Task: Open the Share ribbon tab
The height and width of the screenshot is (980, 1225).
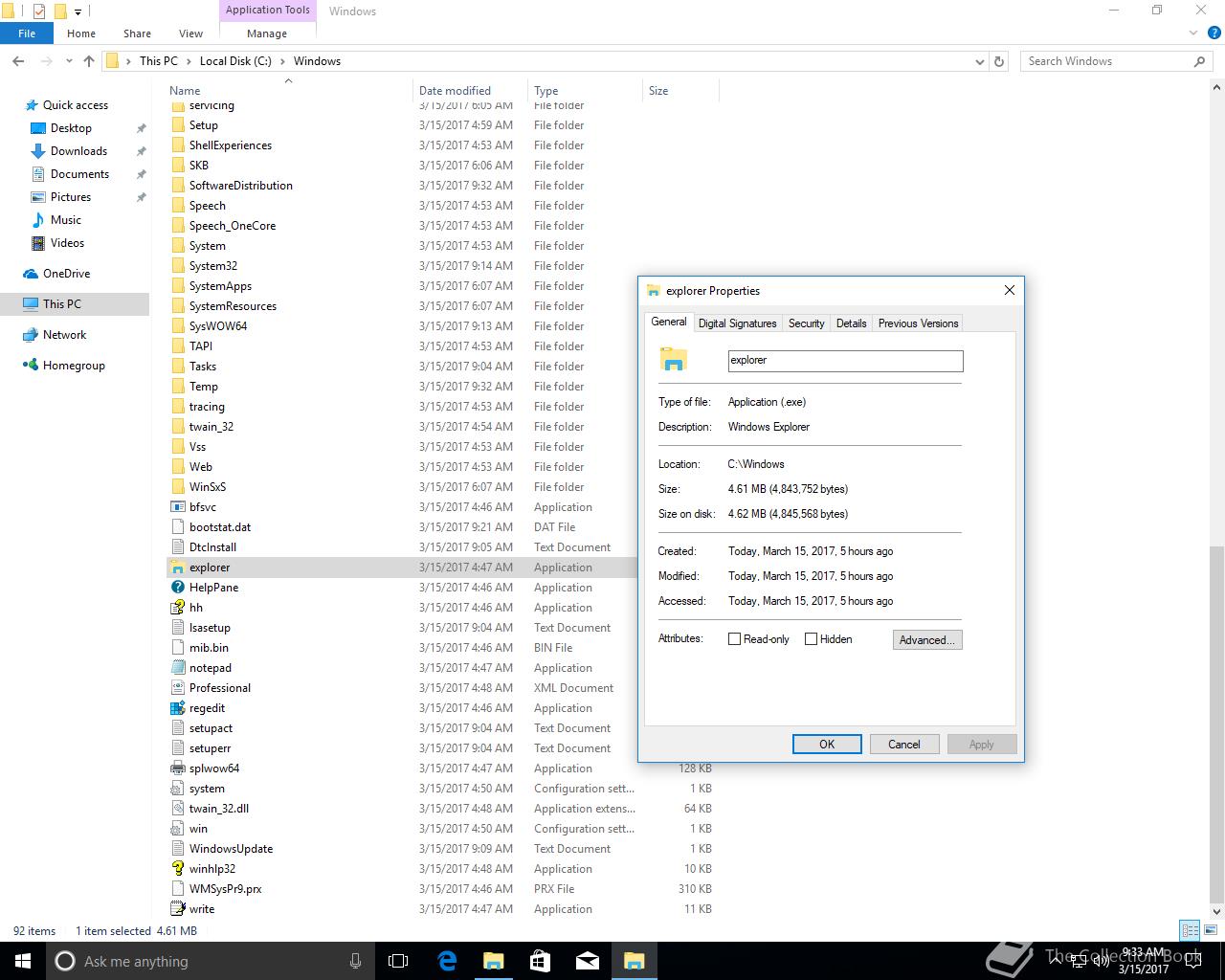Action: pyautogui.click(x=137, y=33)
